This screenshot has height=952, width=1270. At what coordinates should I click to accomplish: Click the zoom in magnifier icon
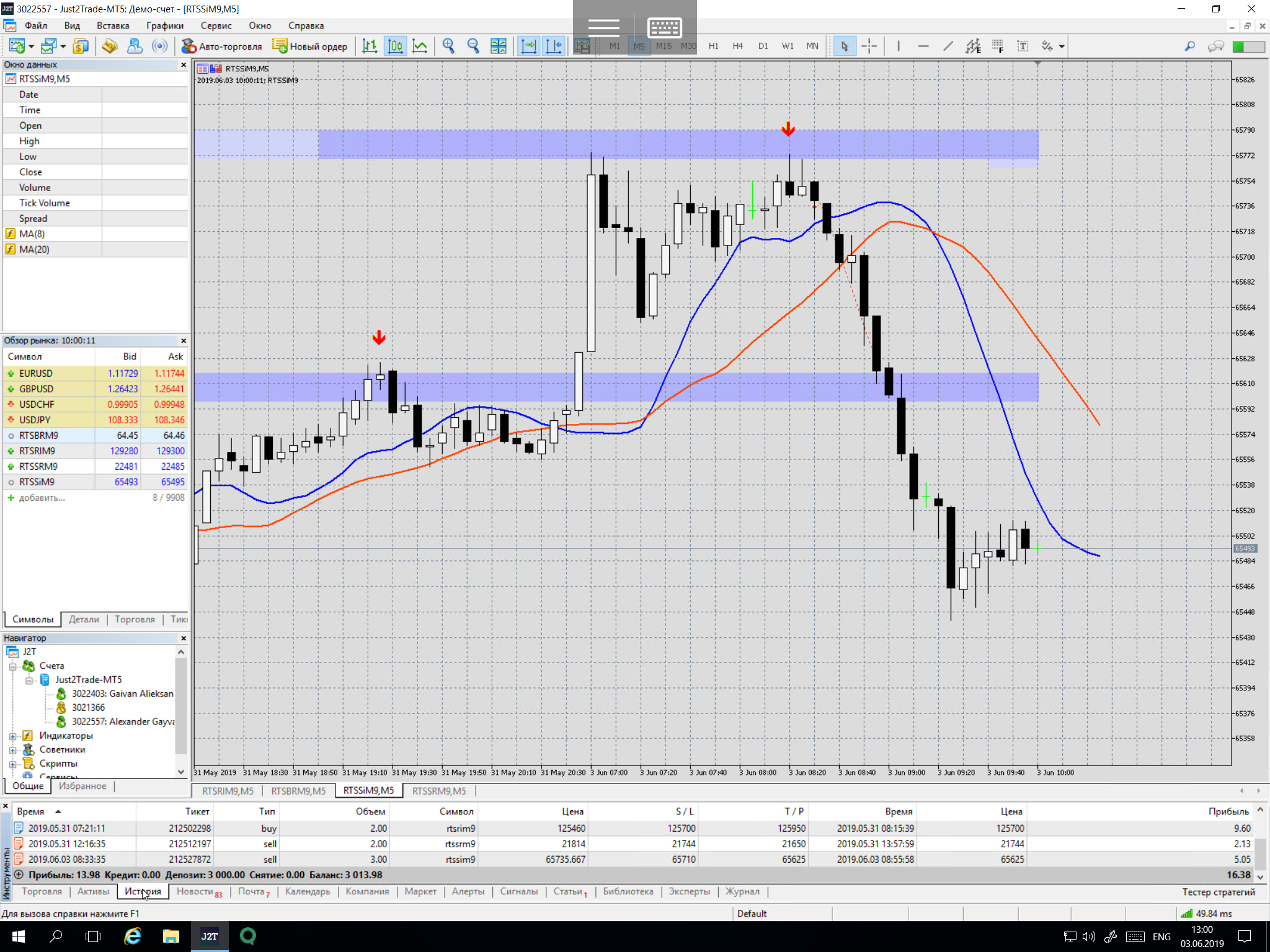coord(448,46)
